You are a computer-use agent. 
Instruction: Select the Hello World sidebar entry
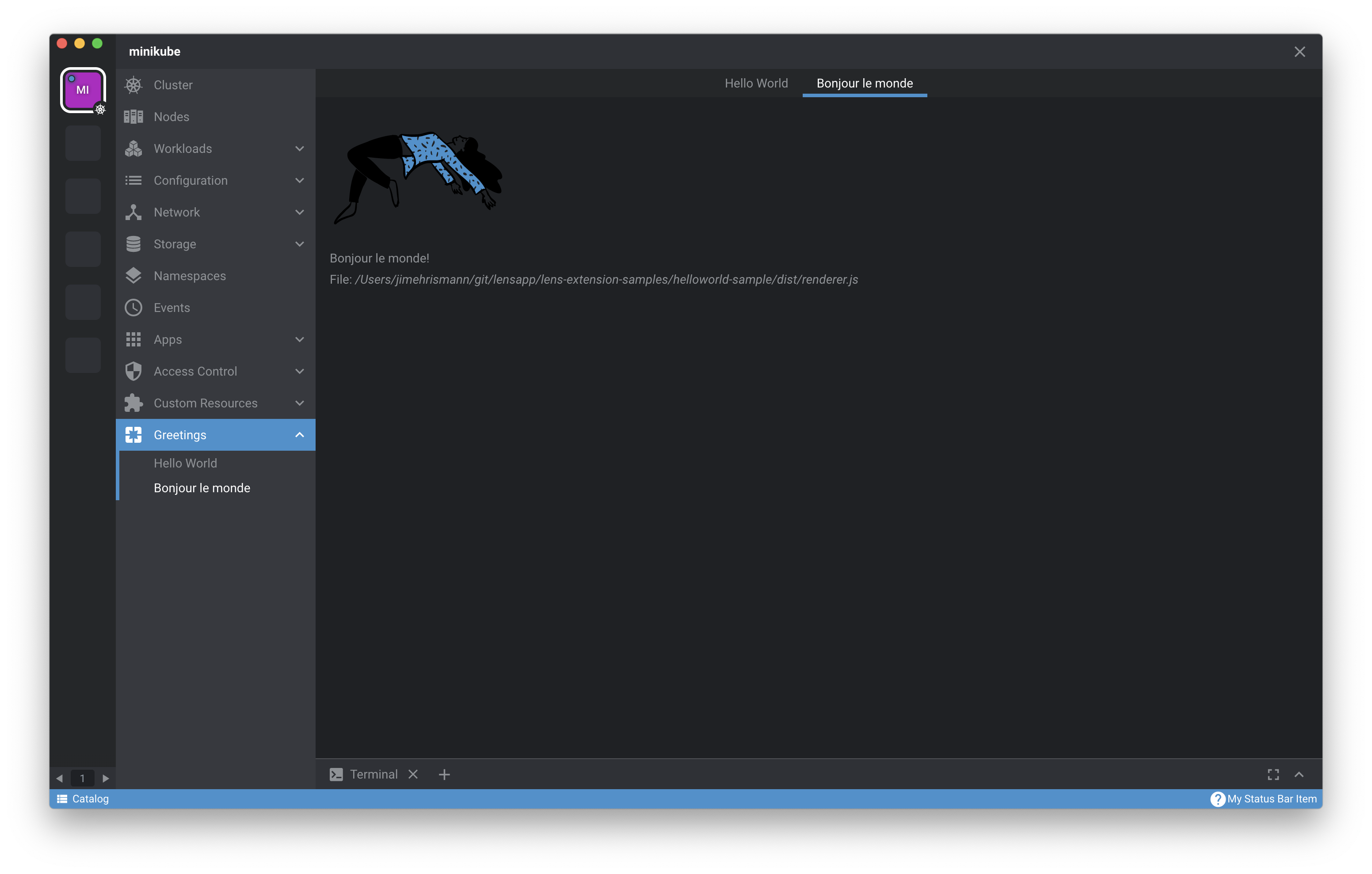[185, 463]
